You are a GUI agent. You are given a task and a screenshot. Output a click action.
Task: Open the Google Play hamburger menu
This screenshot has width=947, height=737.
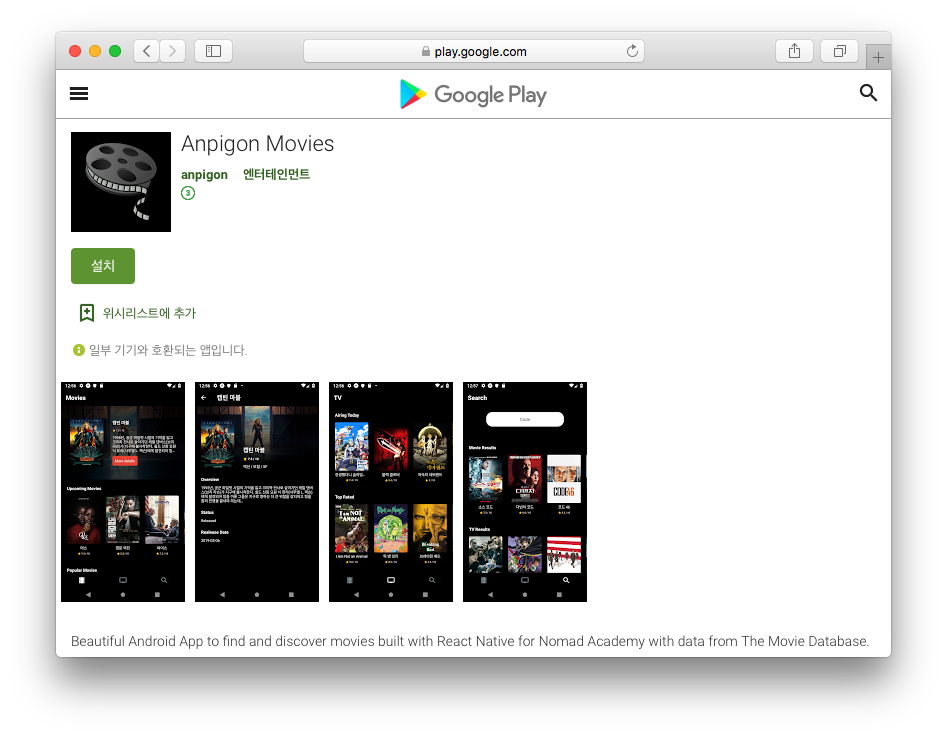click(79, 94)
